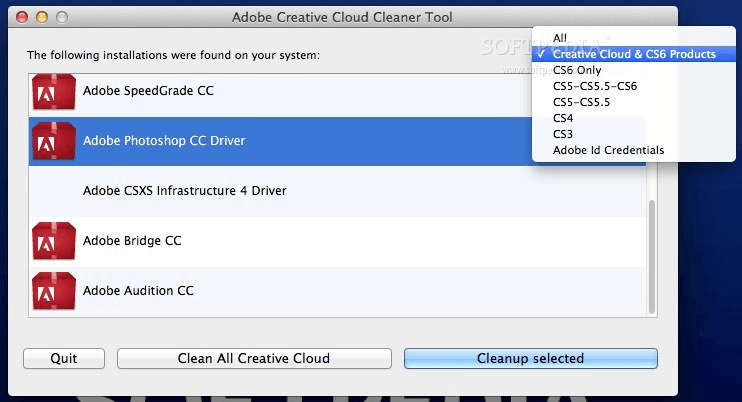Choose Creative Cloud & CS6 Products option
Viewport: 742px width, 402px height.
634,54
